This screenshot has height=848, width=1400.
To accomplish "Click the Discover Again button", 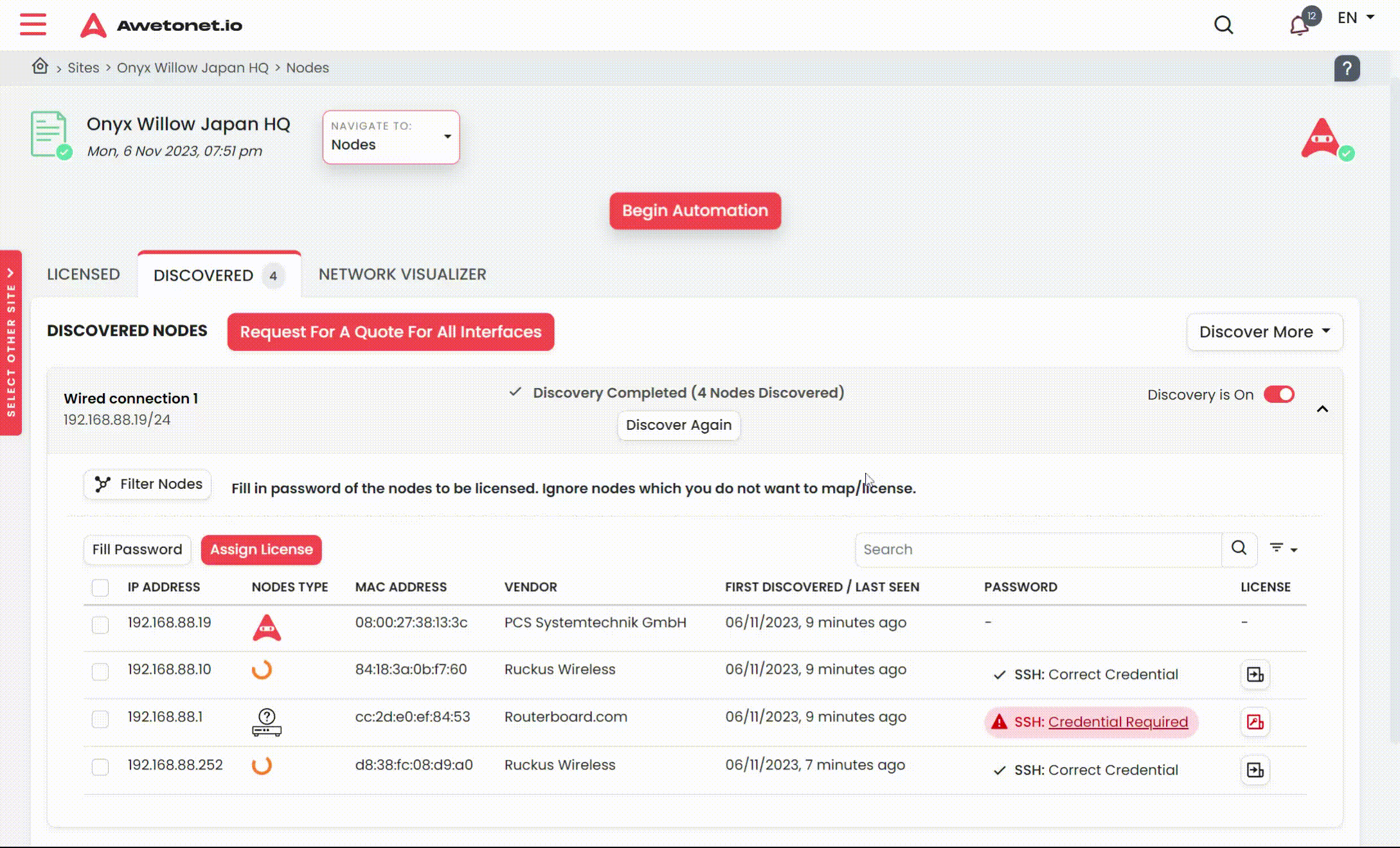I will click(x=679, y=425).
